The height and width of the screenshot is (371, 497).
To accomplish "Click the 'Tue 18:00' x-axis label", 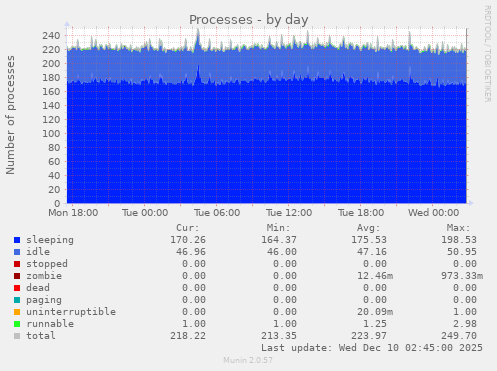I will pos(361,213).
